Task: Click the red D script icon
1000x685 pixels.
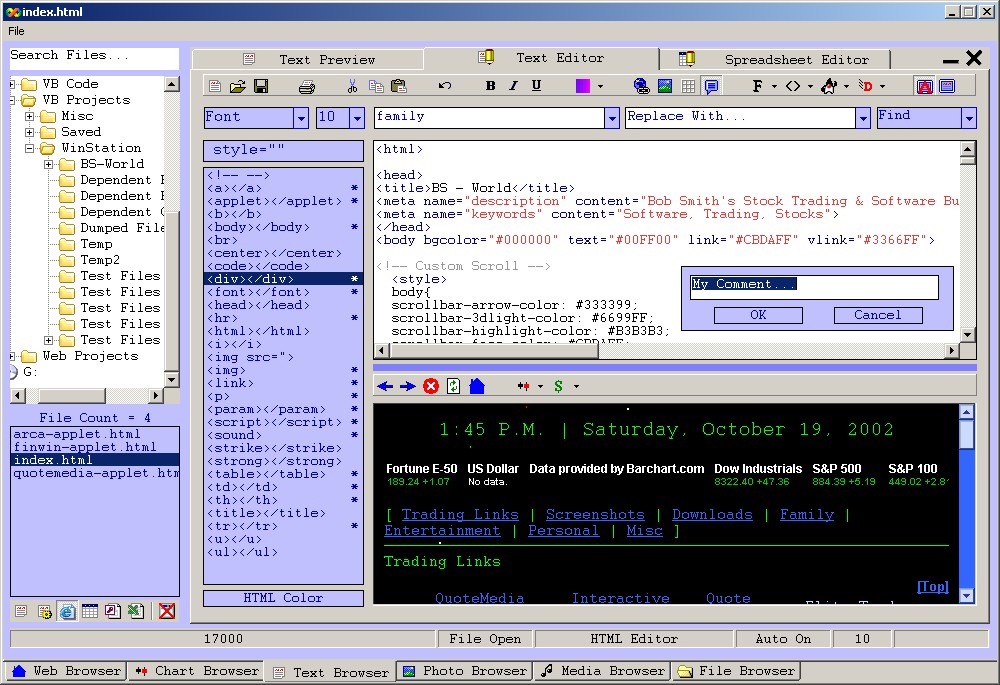Action: pos(865,86)
